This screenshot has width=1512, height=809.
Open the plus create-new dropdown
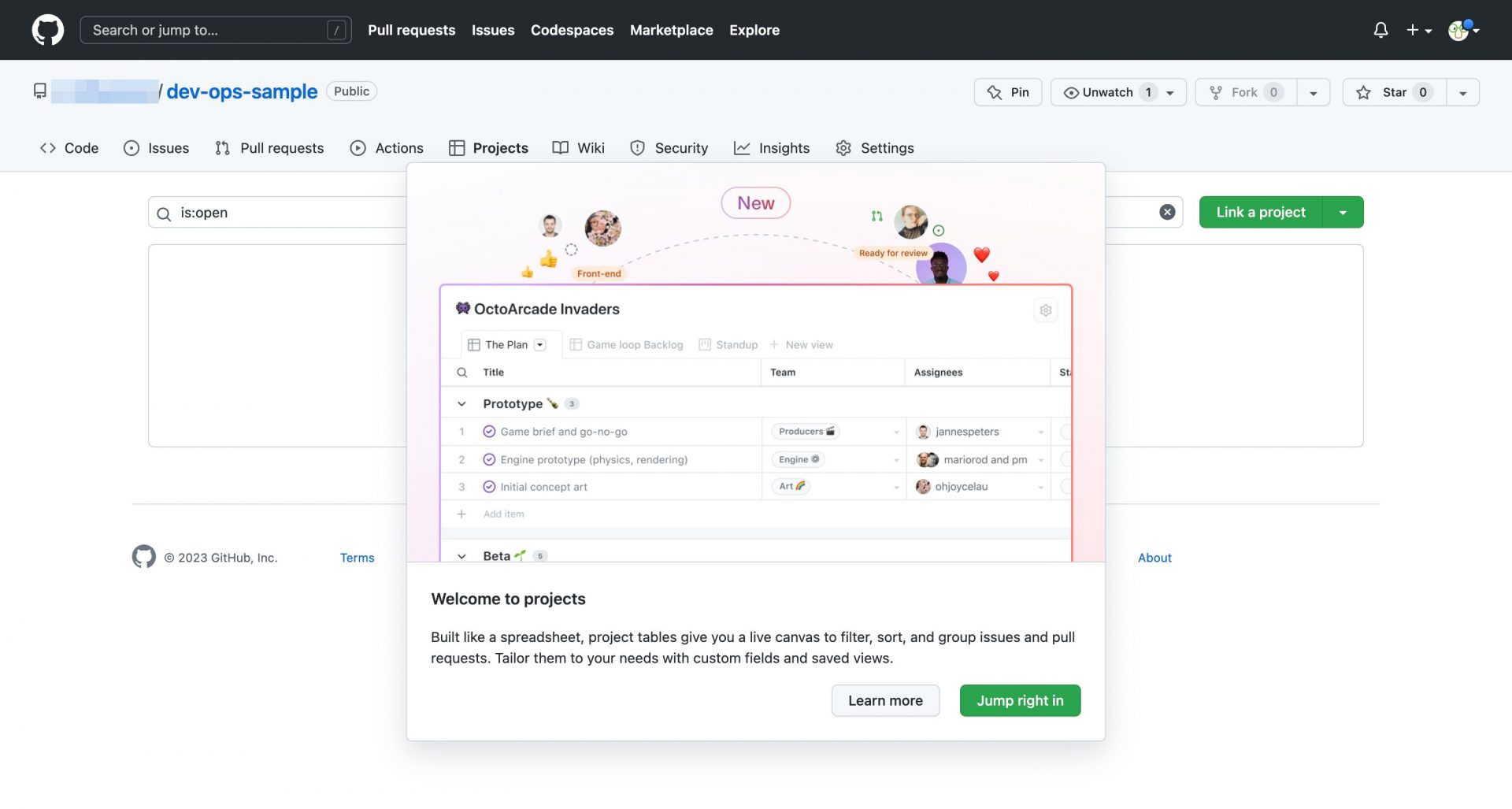[1418, 30]
